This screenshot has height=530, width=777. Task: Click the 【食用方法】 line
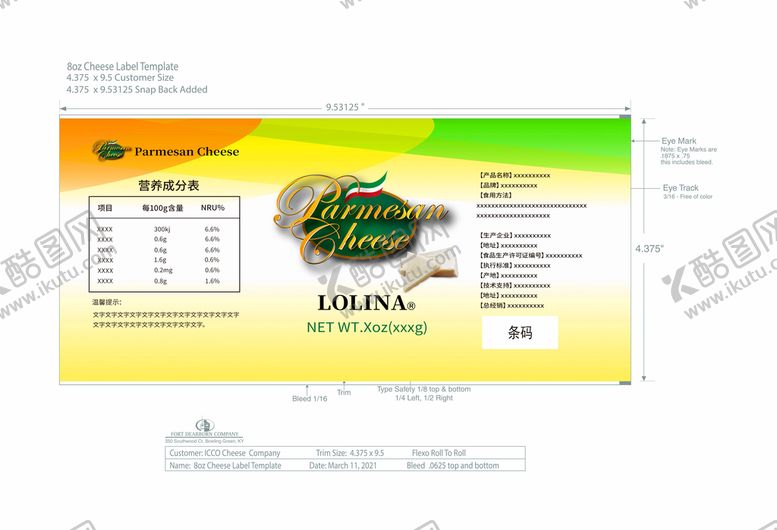click(496, 195)
